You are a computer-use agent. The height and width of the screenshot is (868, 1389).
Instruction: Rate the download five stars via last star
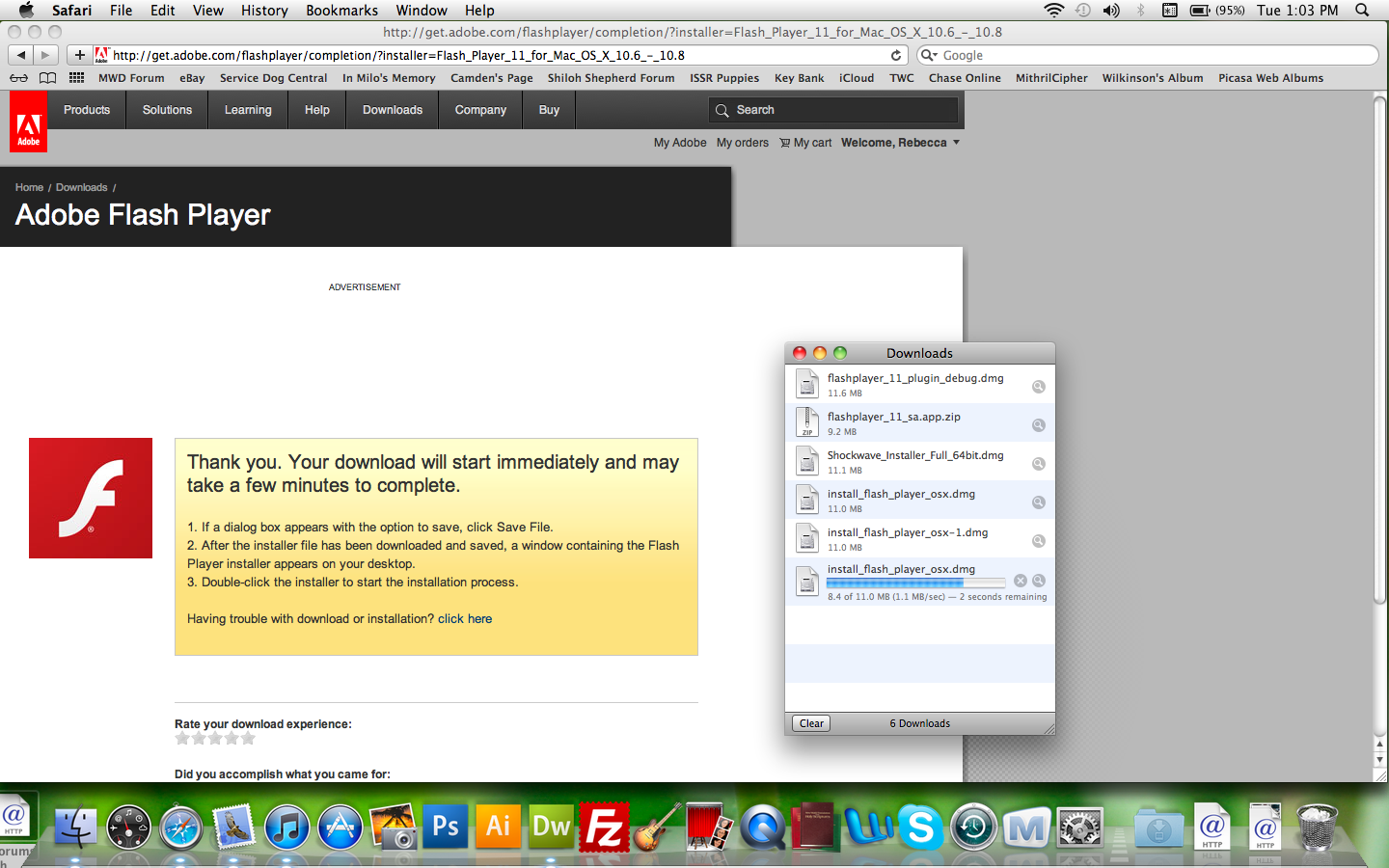(248, 739)
